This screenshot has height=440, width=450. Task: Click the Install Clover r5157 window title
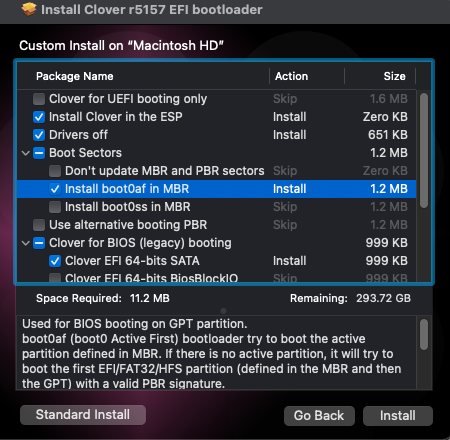(x=152, y=10)
